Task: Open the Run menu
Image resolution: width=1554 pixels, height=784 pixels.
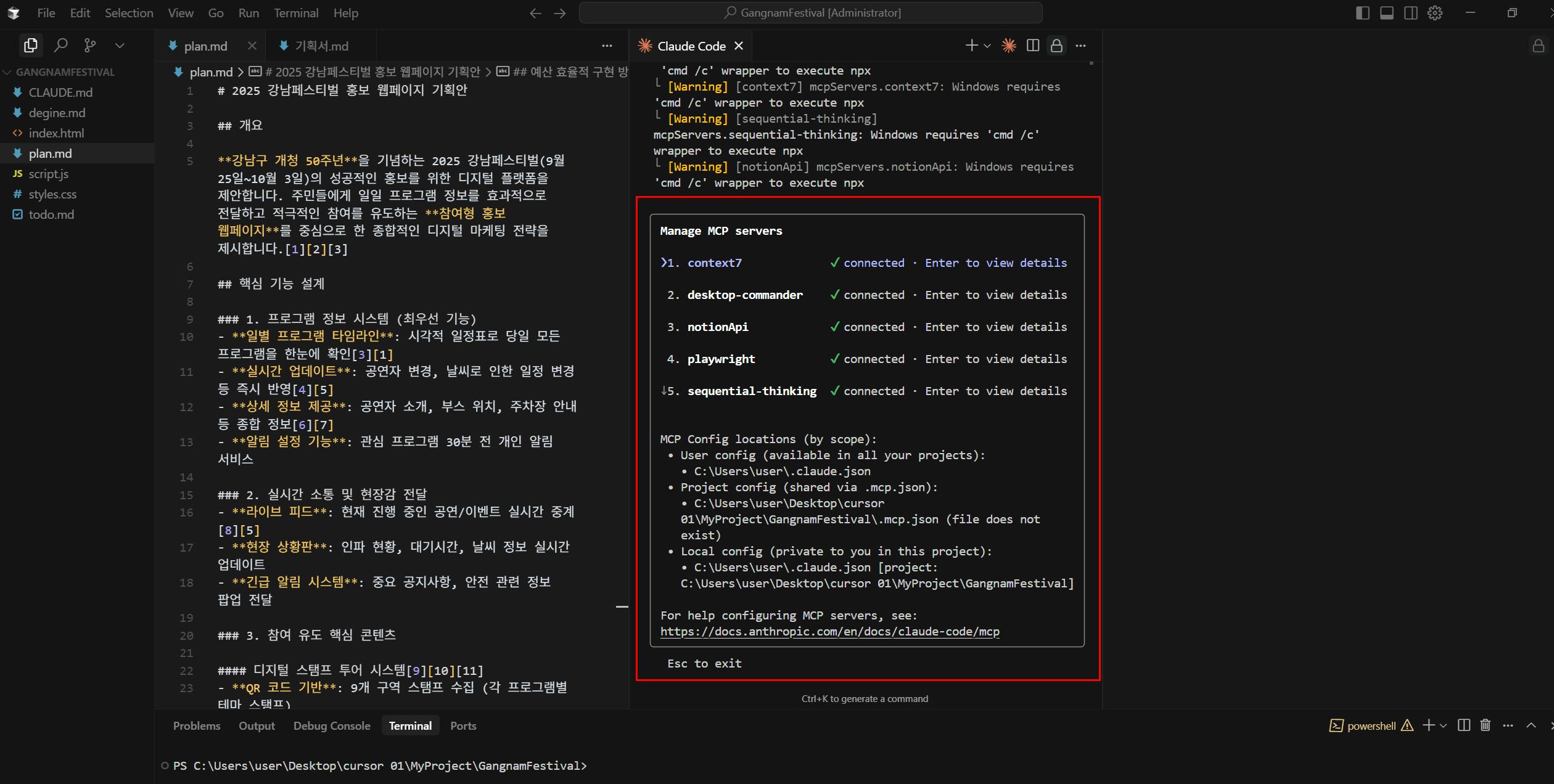Action: click(x=249, y=13)
